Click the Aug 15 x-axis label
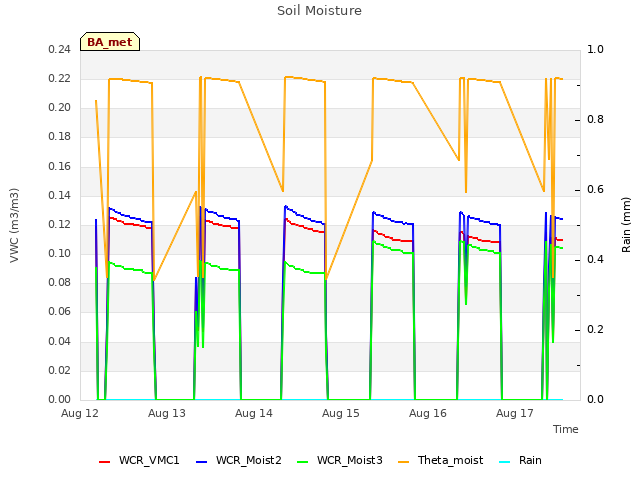640x480 pixels. [x=341, y=413]
